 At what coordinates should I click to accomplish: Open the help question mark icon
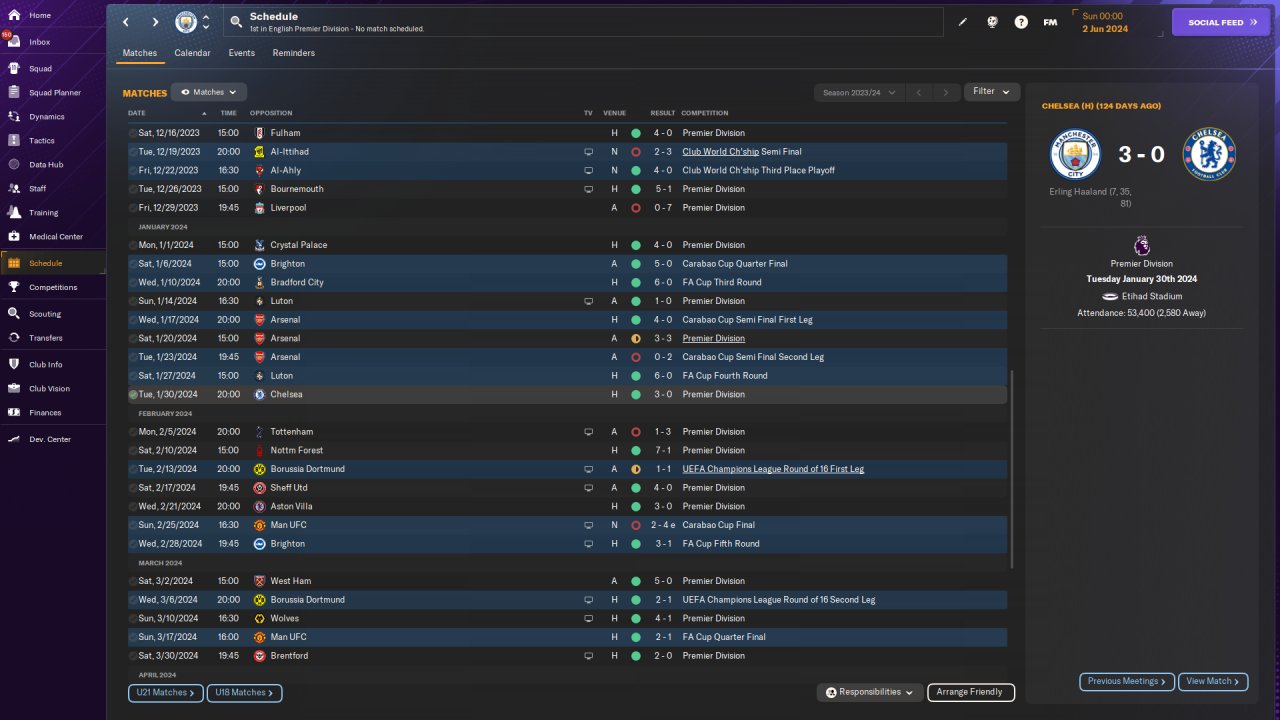point(1021,22)
